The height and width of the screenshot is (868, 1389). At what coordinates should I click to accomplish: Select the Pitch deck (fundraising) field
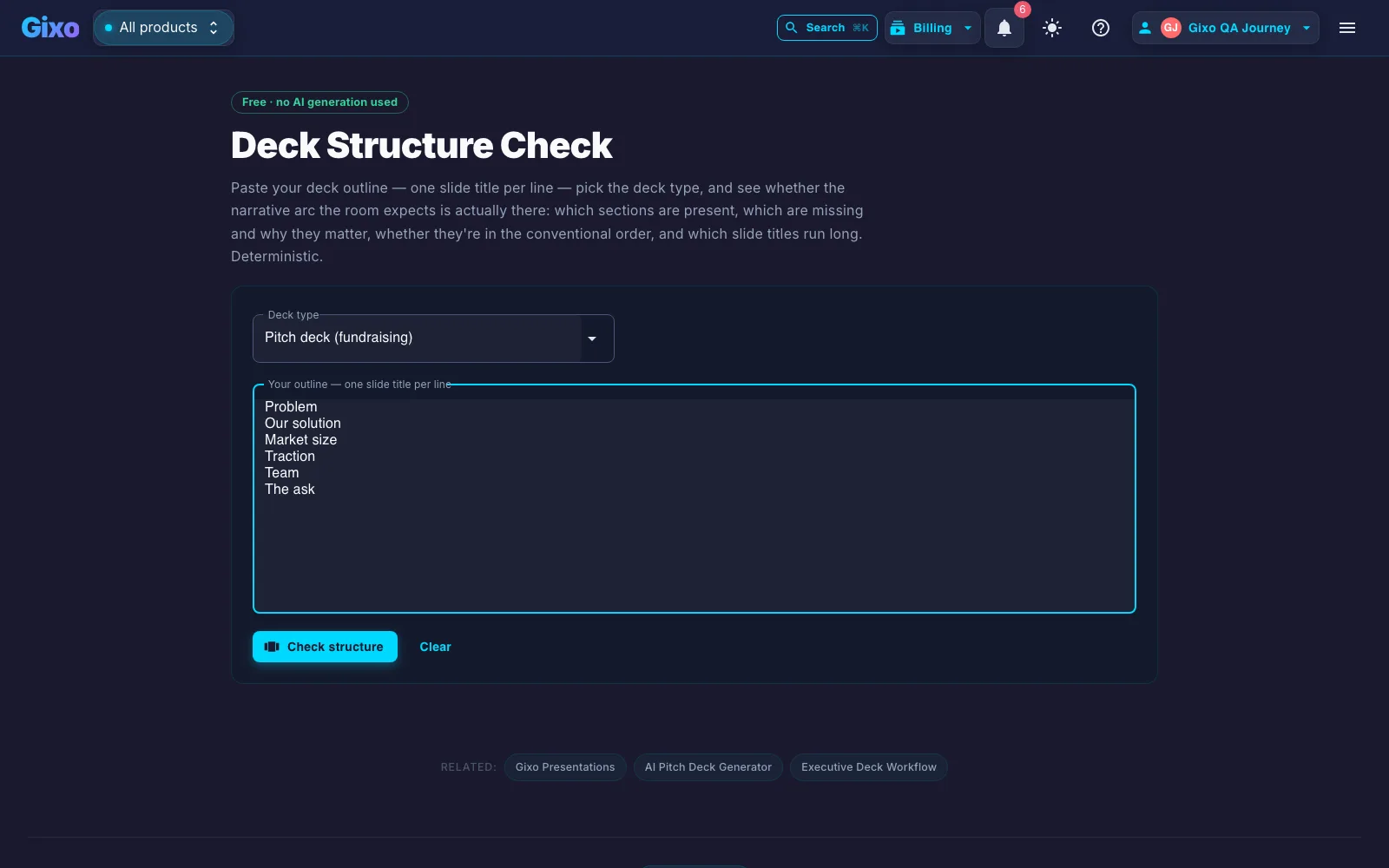coord(433,339)
